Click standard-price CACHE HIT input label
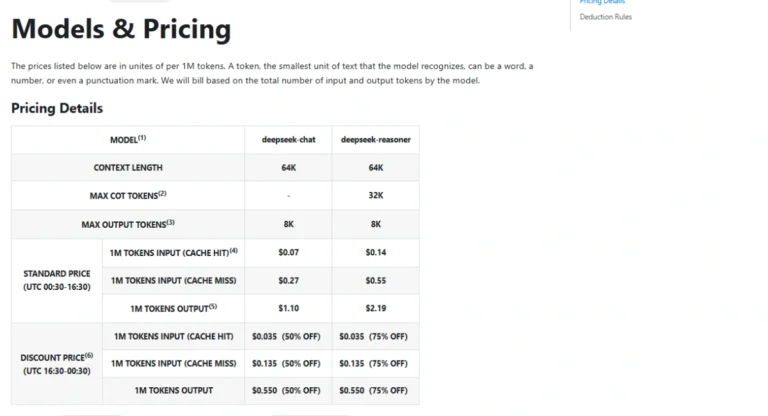 (x=173, y=253)
